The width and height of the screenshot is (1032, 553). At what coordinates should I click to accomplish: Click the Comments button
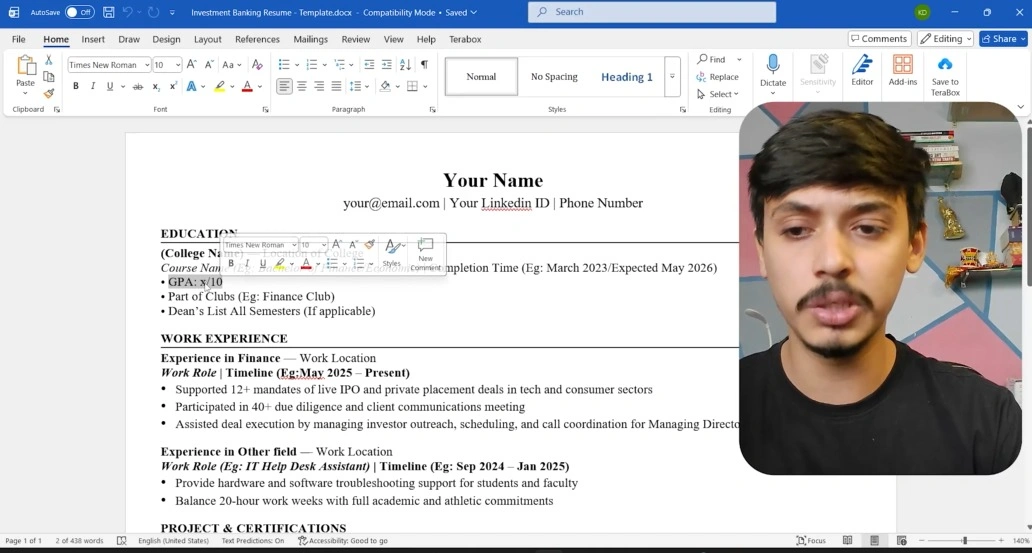(879, 39)
